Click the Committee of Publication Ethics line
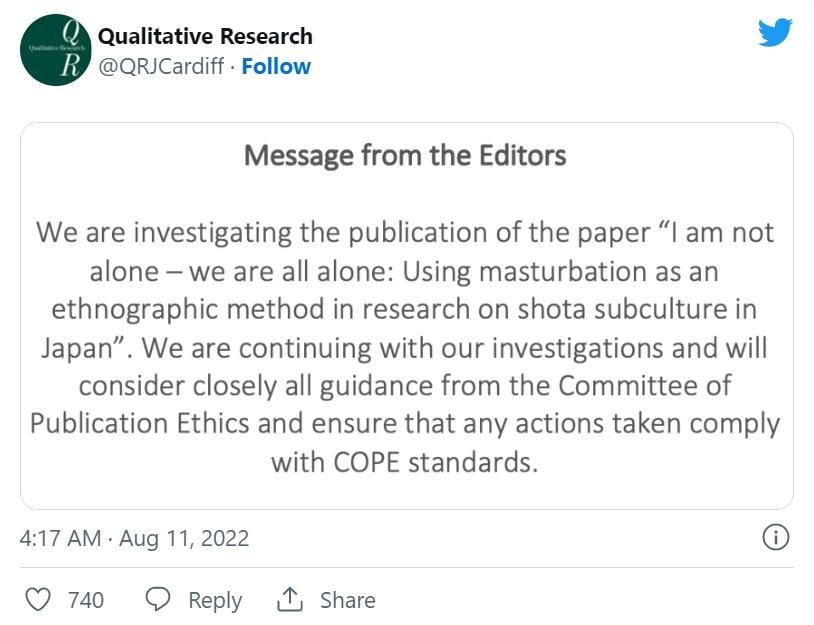Viewport: 814px width, 625px height. coord(405,404)
